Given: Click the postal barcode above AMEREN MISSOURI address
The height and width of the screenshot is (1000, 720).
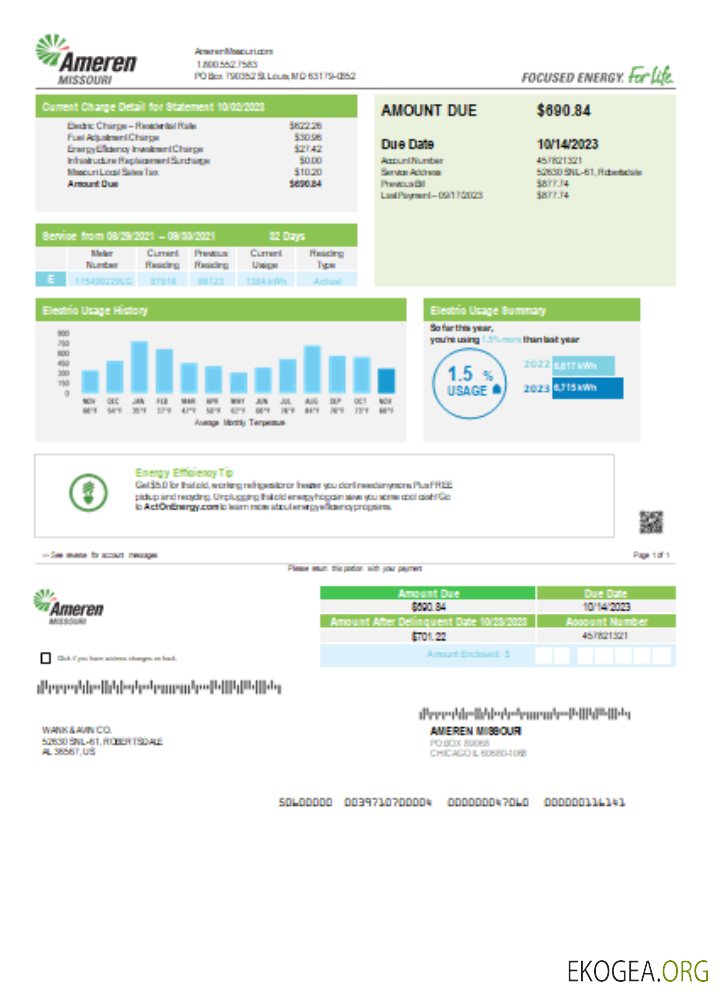Looking at the screenshot, I should click(524, 713).
